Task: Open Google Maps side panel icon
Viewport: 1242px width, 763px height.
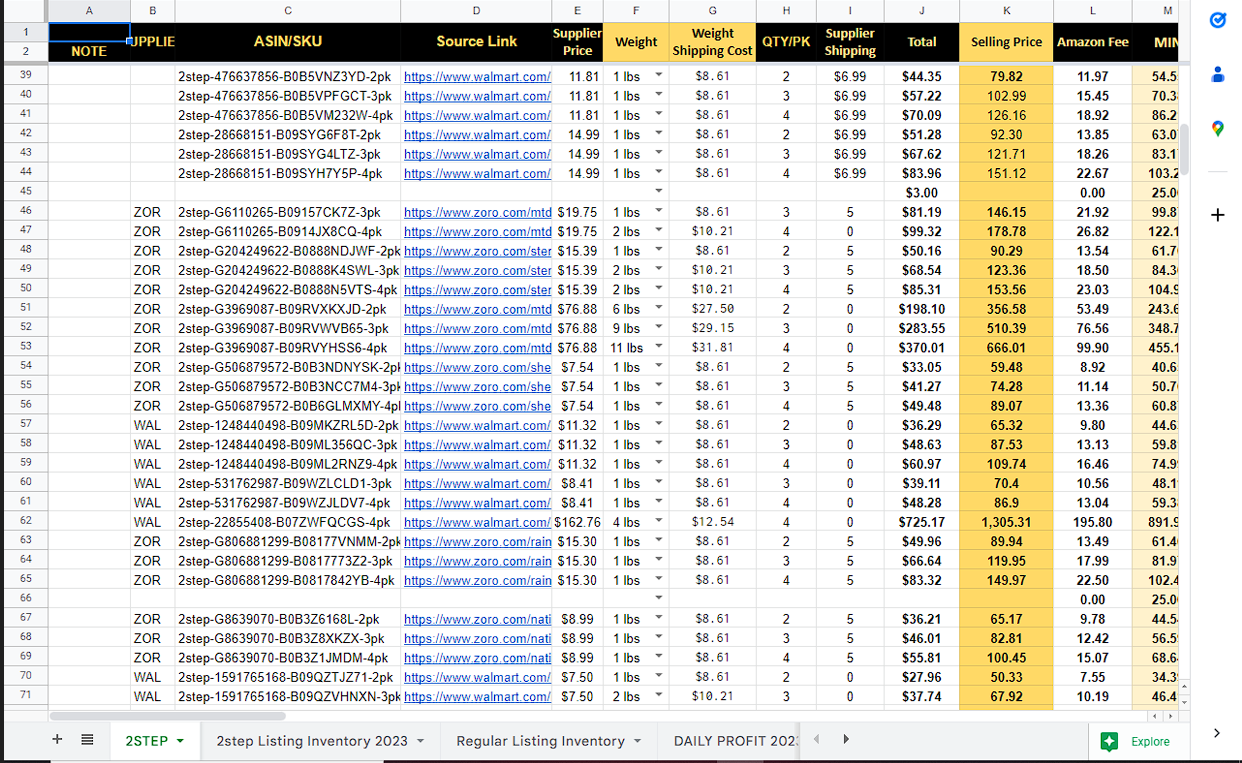Action: pyautogui.click(x=1217, y=128)
